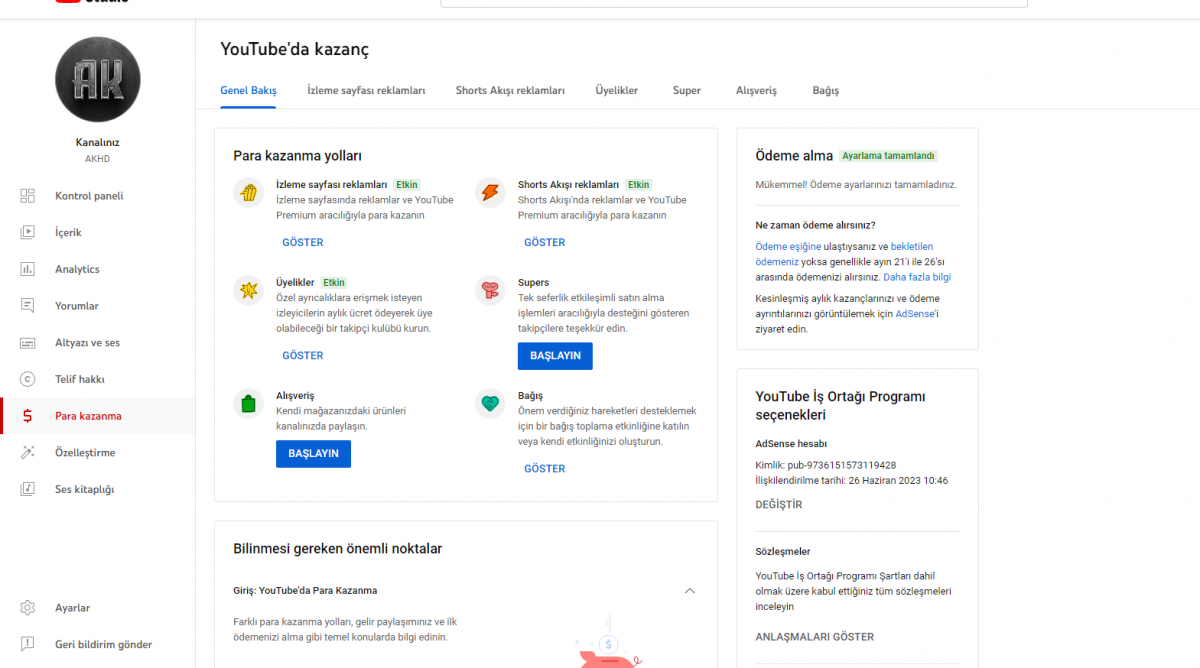Click the İçerik video icon in sidebar
This screenshot has height=668, width=1200.
click(x=28, y=233)
